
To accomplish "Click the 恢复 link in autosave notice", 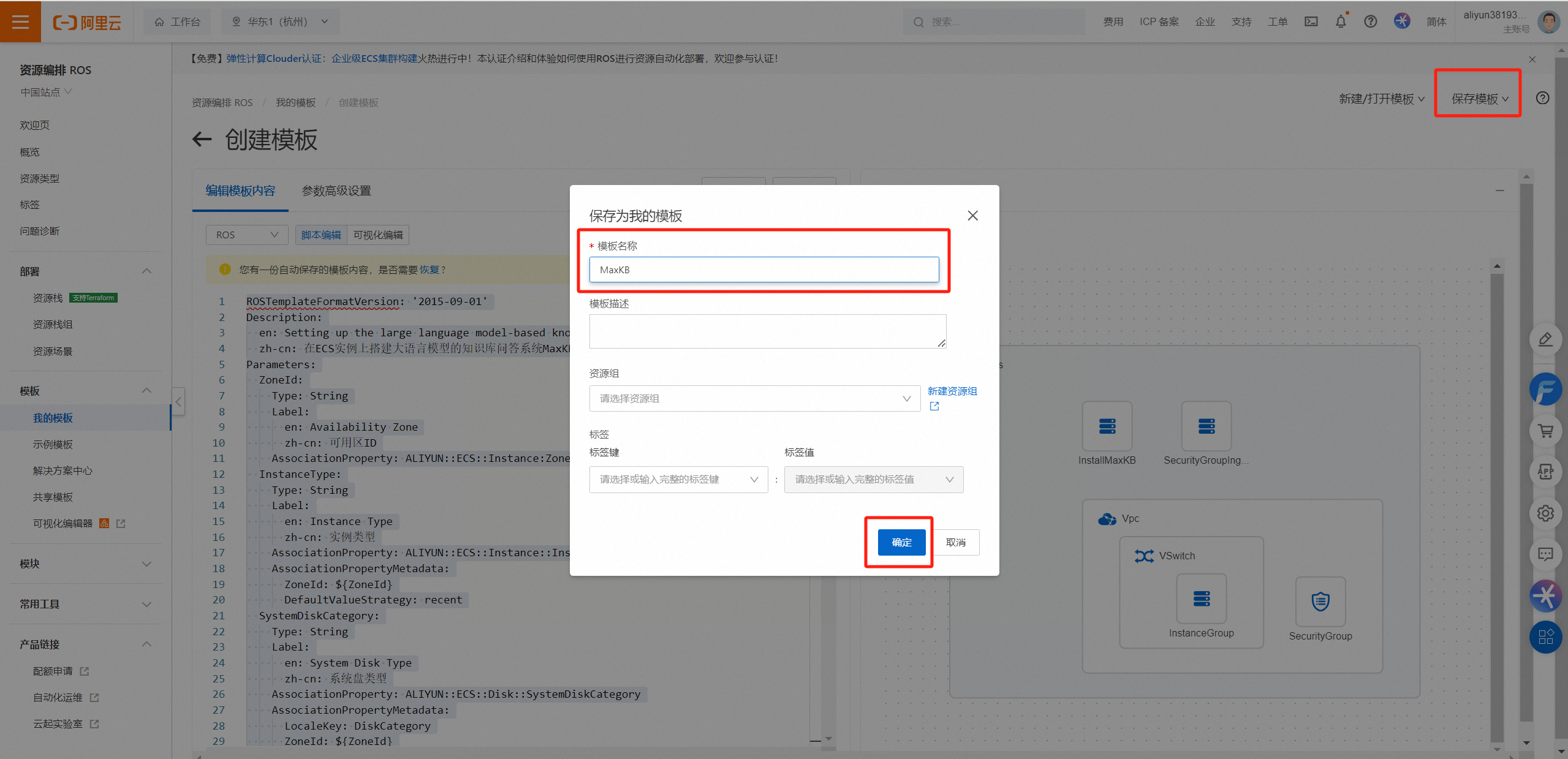I will tap(429, 270).
